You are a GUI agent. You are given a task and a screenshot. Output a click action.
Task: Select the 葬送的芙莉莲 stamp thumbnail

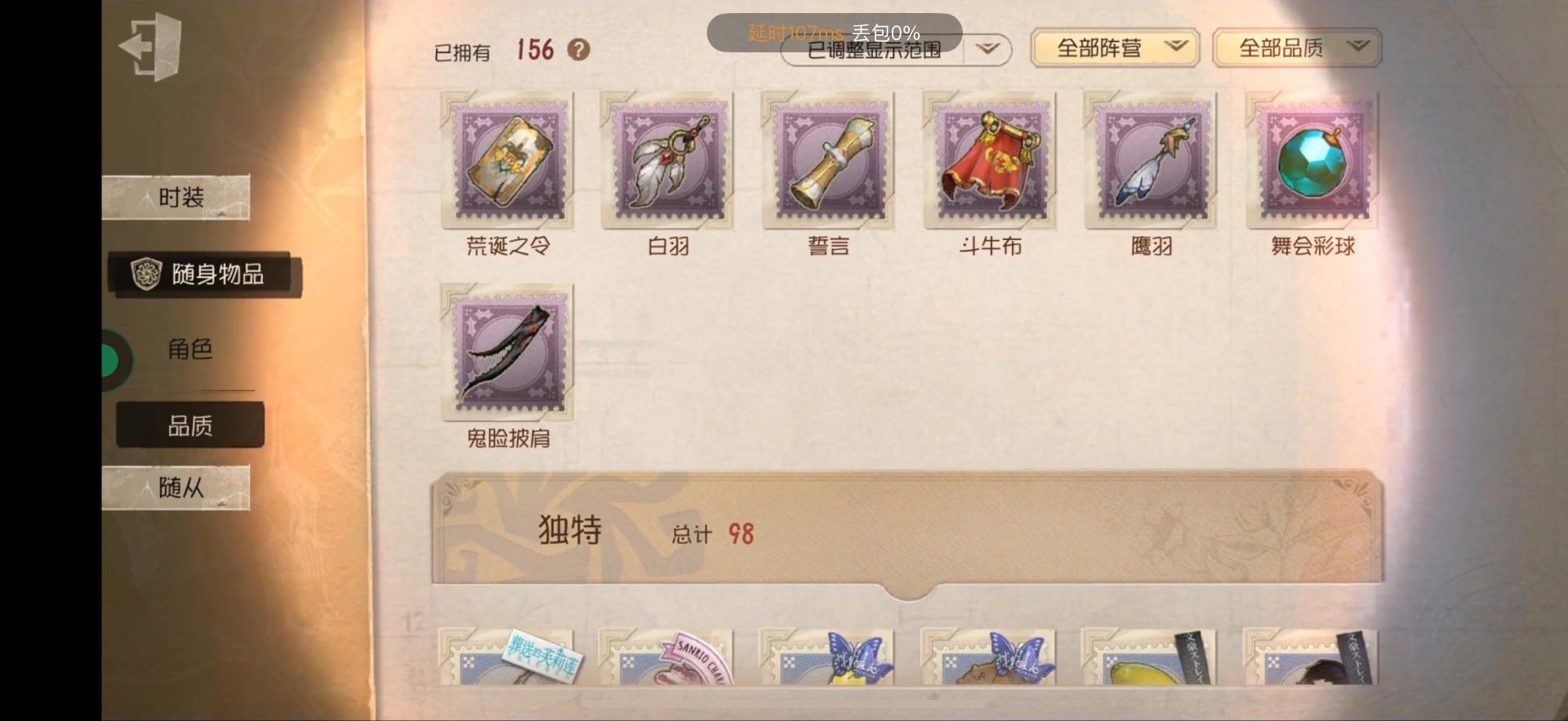click(507, 656)
